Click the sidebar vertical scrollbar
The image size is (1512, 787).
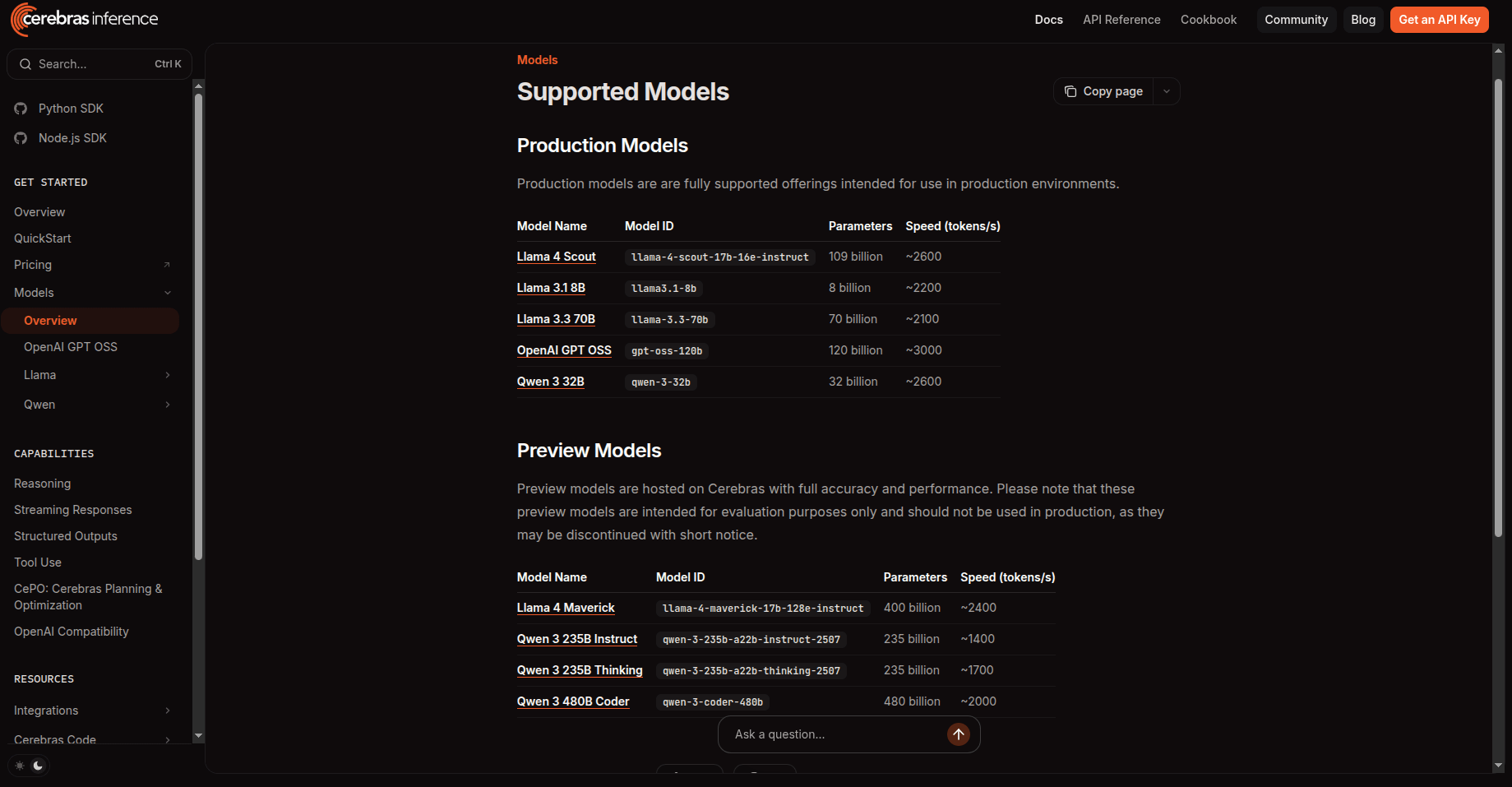point(198,327)
